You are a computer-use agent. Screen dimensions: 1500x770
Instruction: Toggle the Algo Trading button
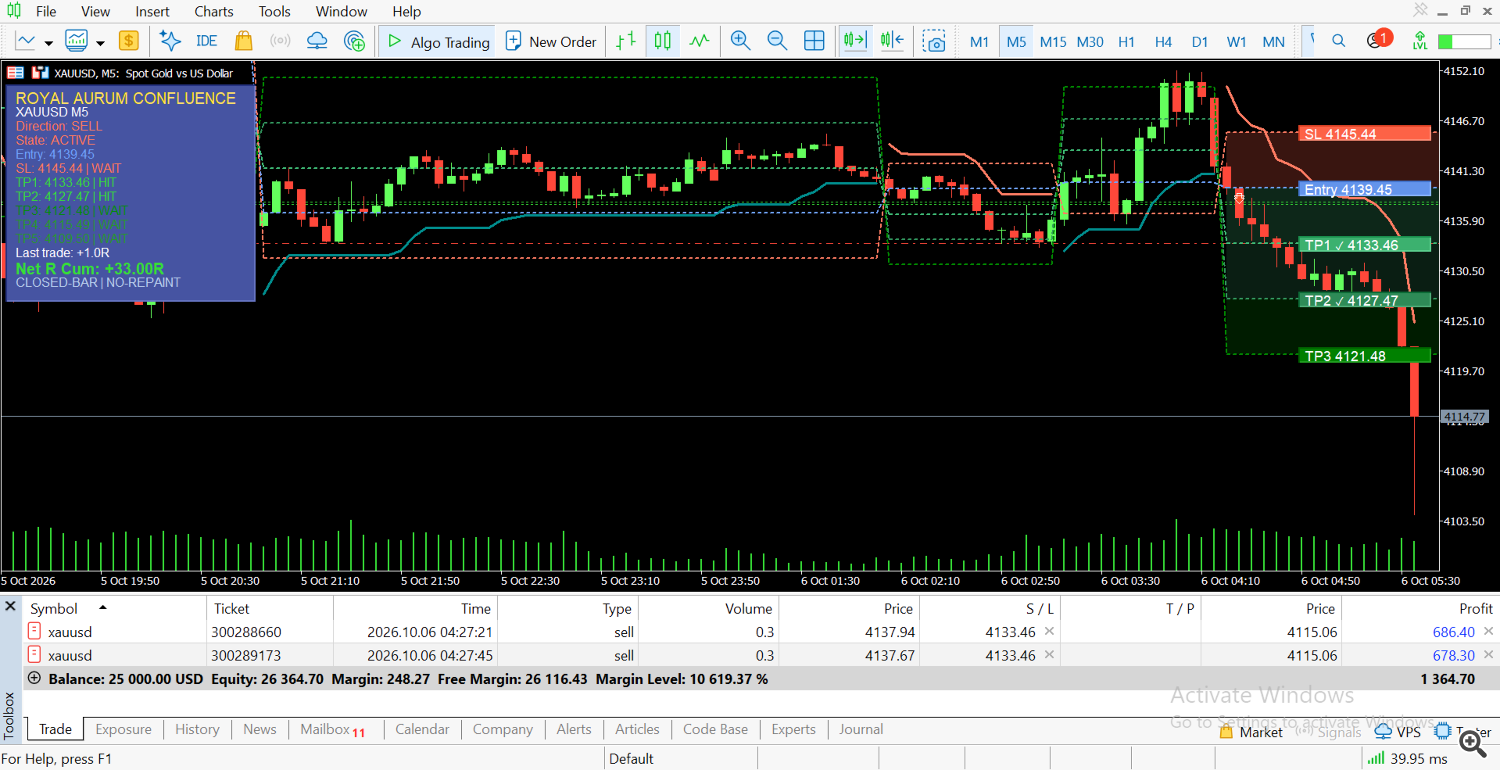pos(438,41)
